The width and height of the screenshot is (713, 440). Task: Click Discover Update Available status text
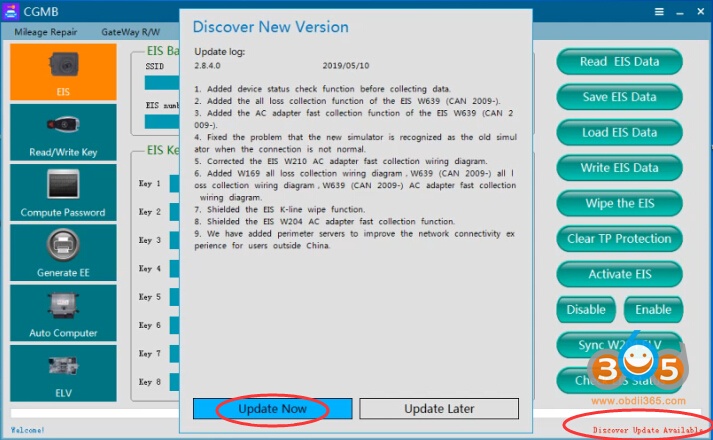point(648,430)
